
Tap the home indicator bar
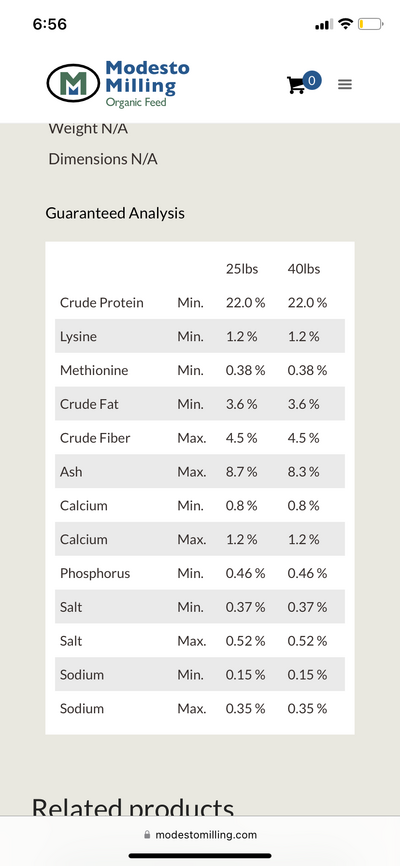[200, 856]
